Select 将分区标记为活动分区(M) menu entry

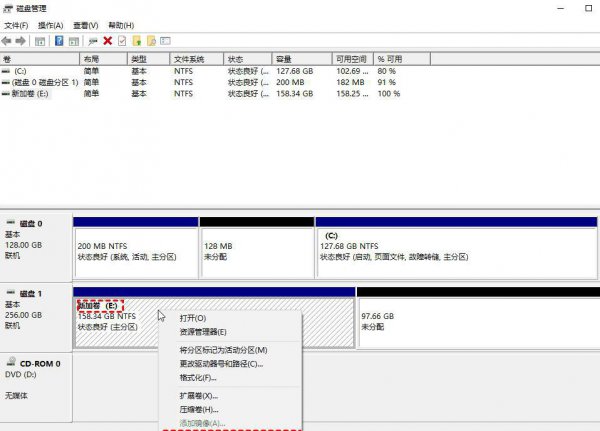(230, 350)
